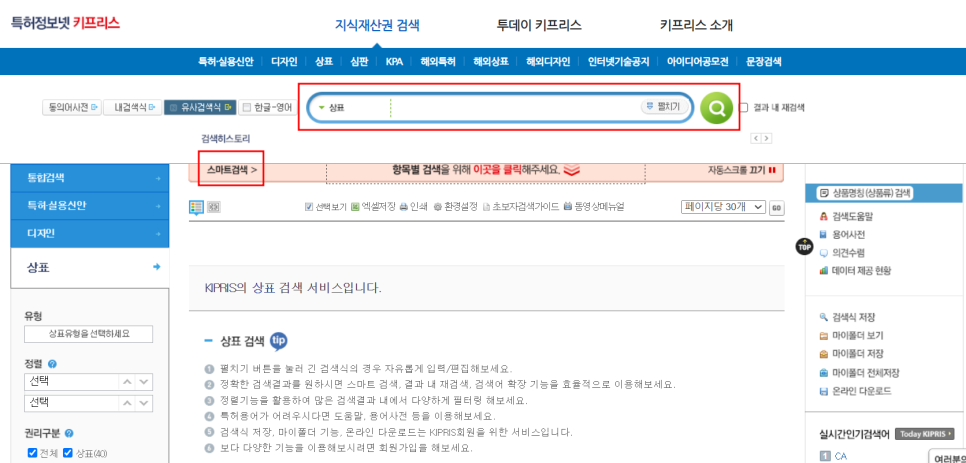Switch to 키프리스 소개 tab
966x463 pixels.
696,25
